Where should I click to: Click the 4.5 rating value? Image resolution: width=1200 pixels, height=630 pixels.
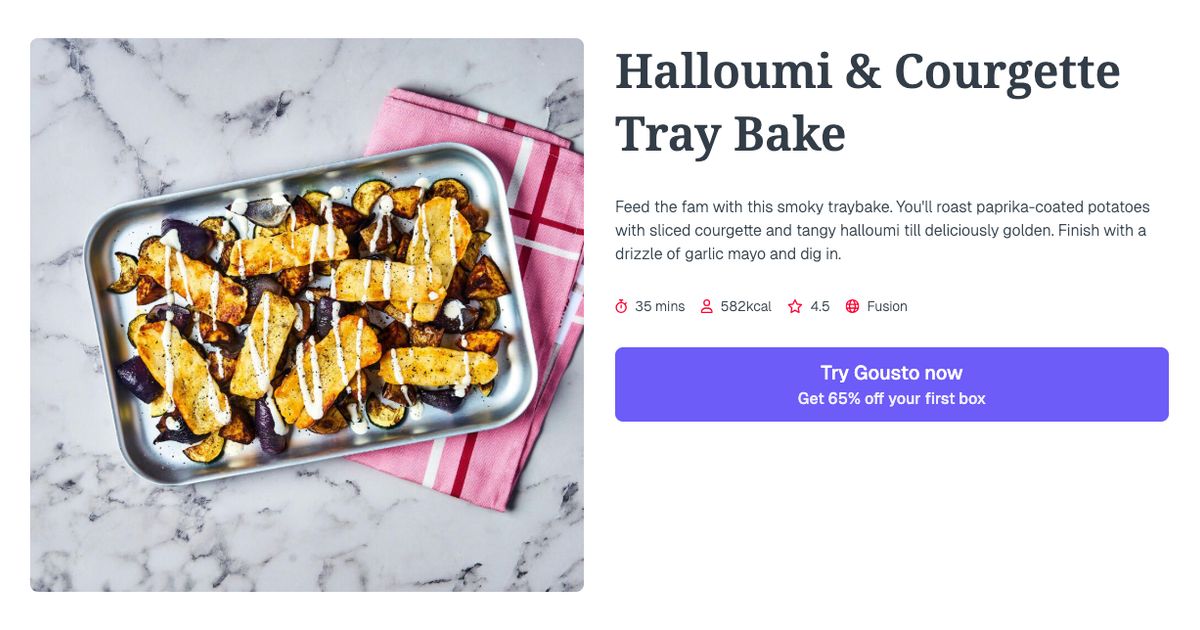820,306
